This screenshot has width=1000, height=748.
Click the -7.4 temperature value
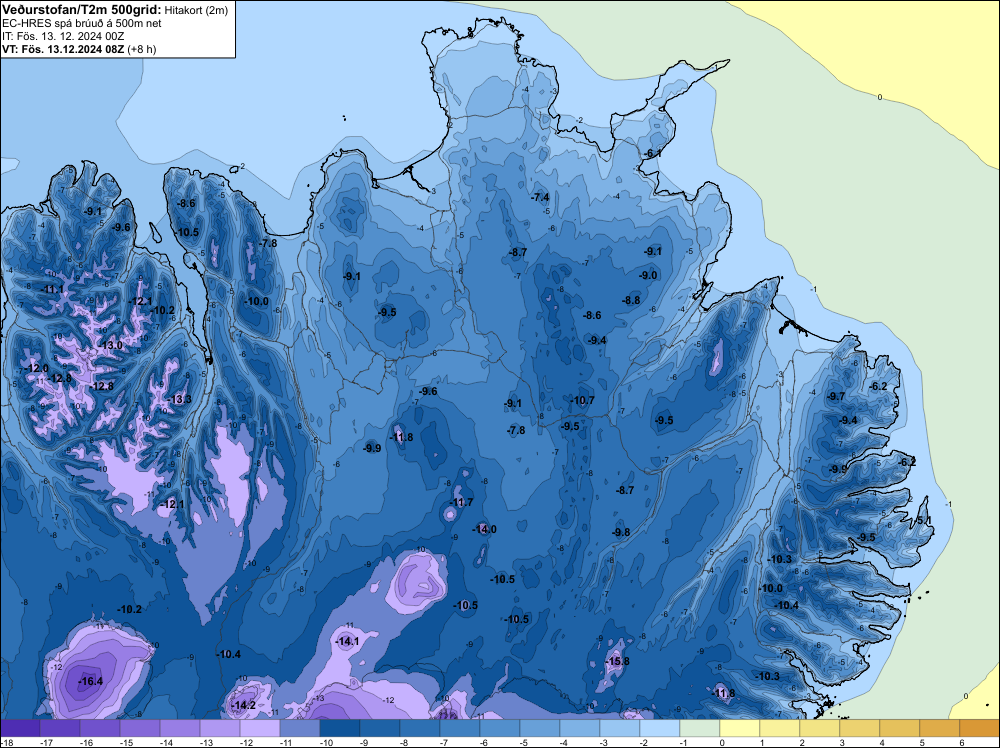(540, 197)
